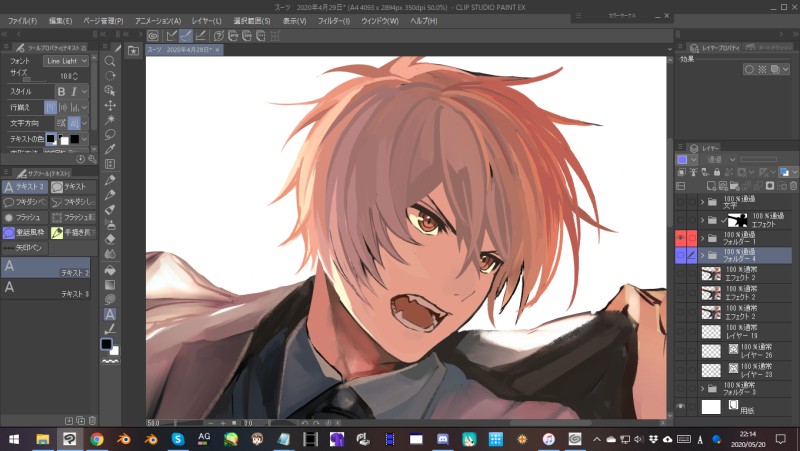Select the Fill bucket tool
Image resolution: width=800 pixels, height=451 pixels.
110,270
